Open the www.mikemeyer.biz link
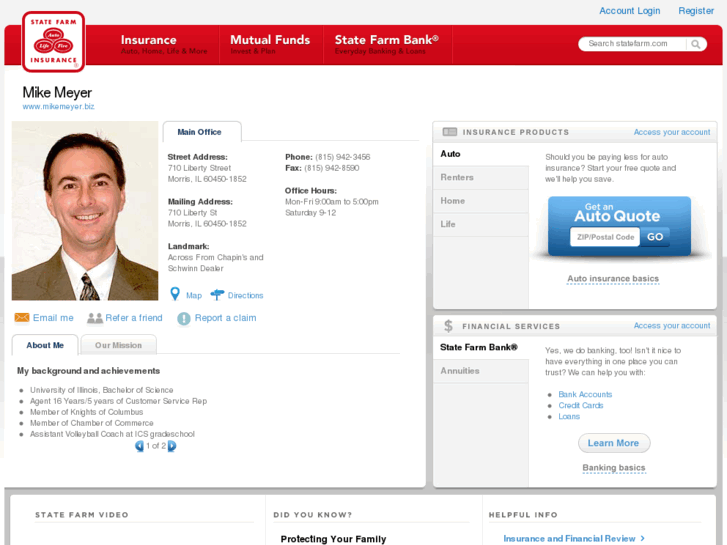This screenshot has height=545, width=727. [58, 107]
